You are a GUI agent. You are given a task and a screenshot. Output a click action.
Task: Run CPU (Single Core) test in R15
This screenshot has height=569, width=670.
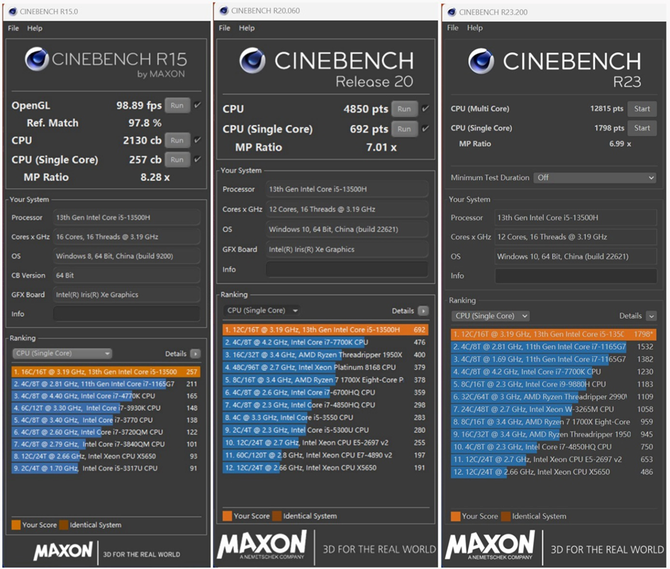(x=177, y=159)
